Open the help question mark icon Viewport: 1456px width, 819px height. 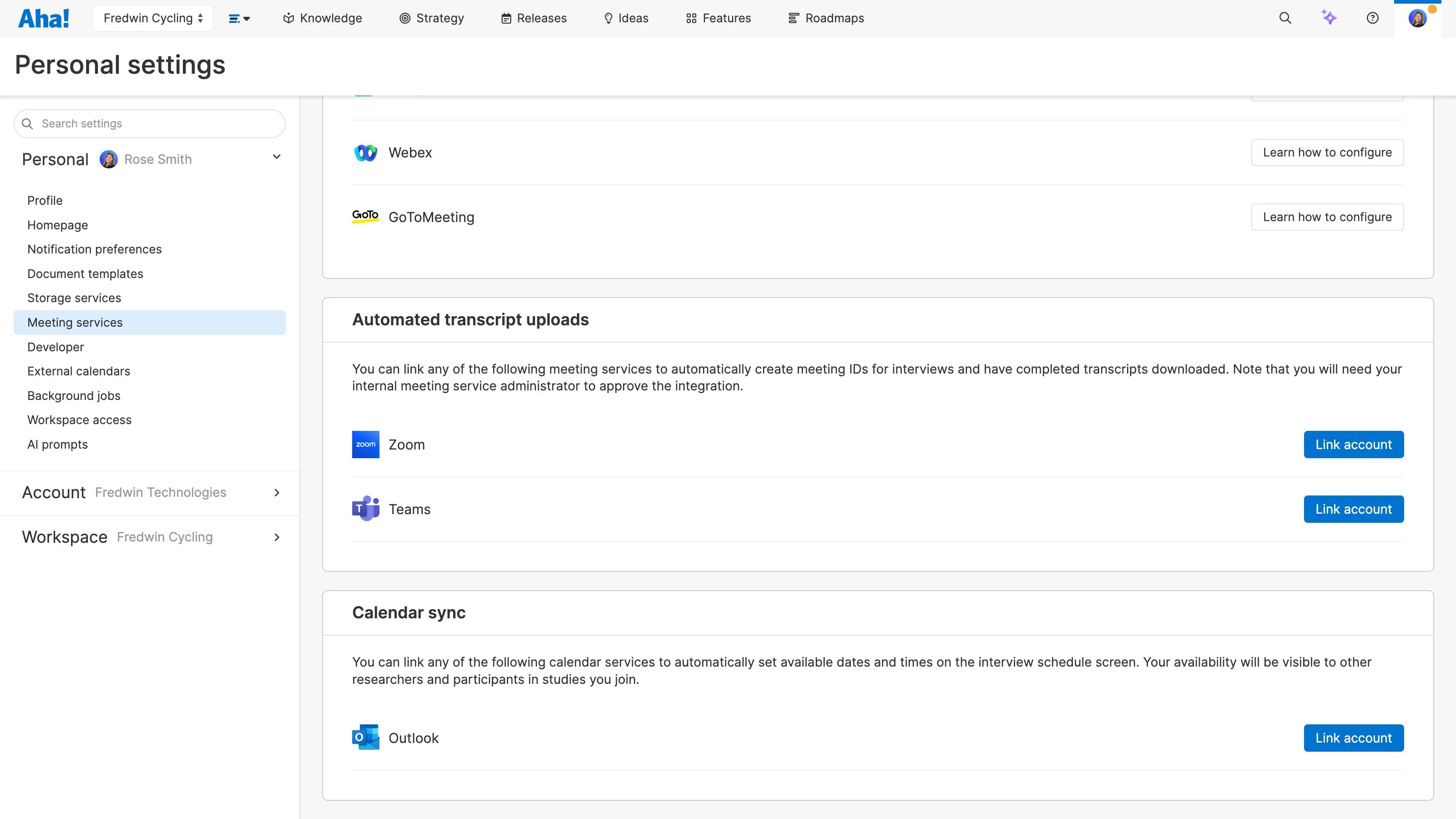[x=1373, y=18]
